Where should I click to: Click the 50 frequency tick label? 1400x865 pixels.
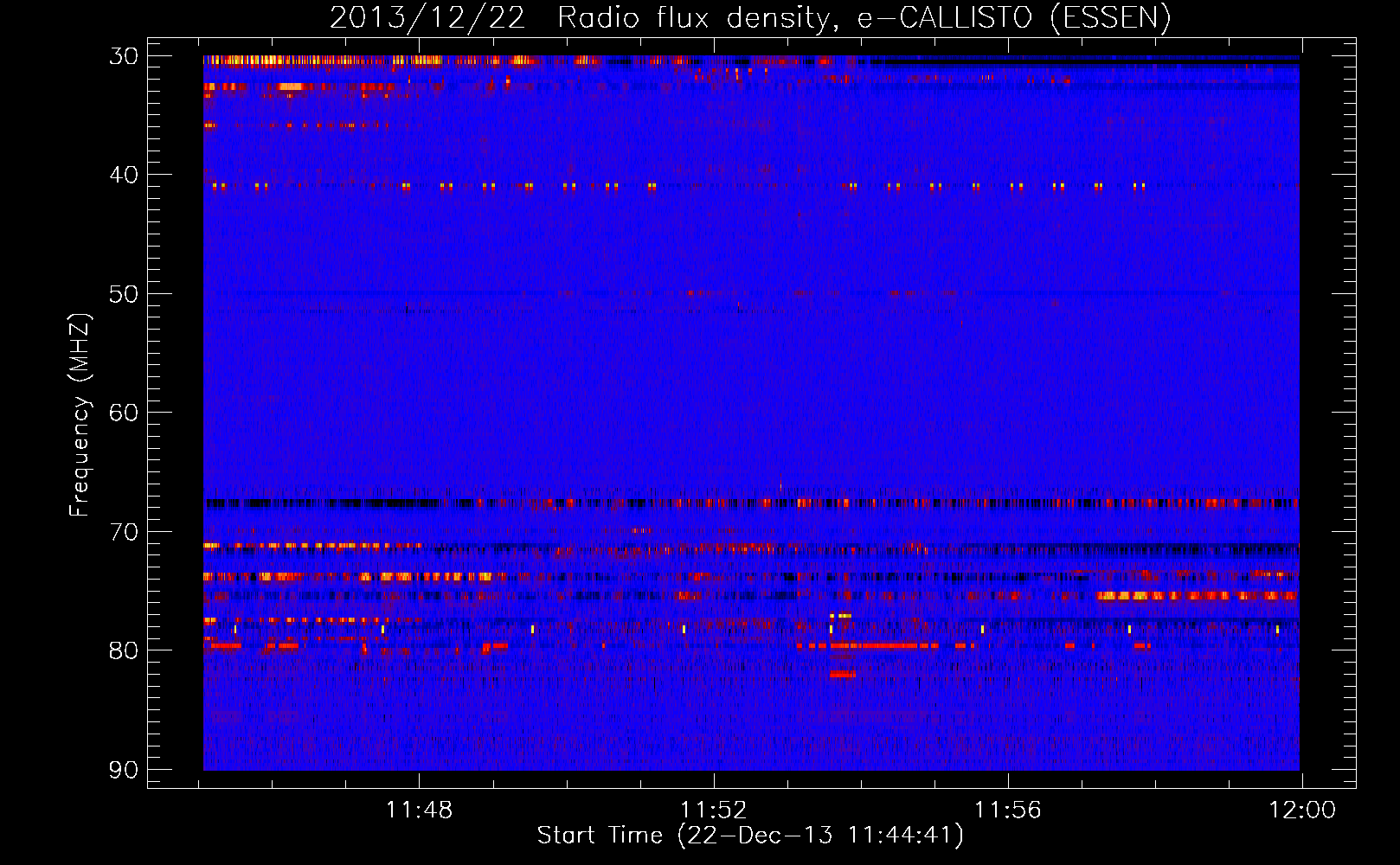124,294
